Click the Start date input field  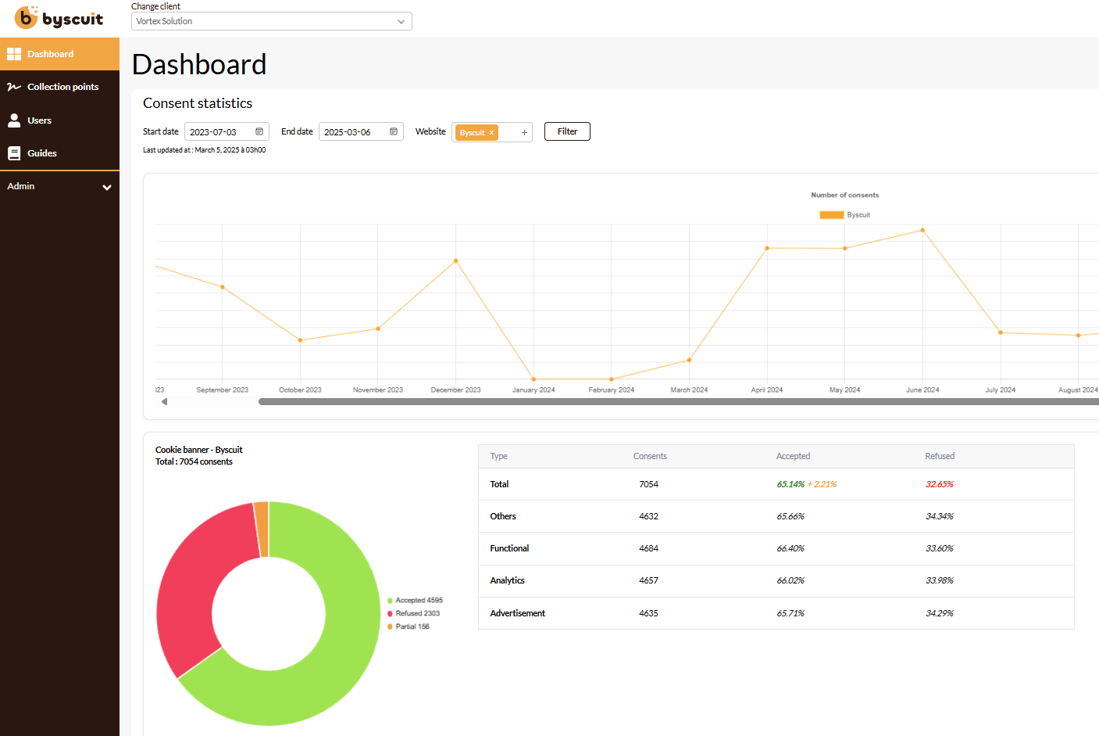[x=226, y=132]
